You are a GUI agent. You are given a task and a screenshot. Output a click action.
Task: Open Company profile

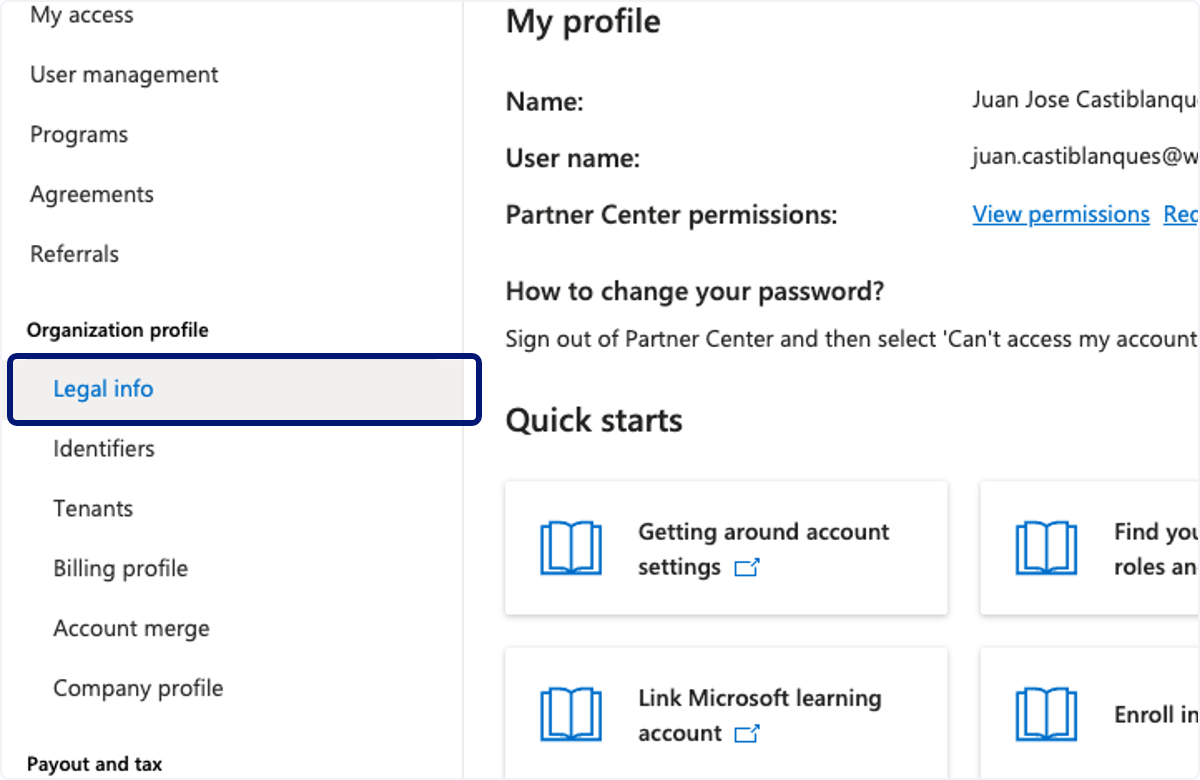(138, 689)
